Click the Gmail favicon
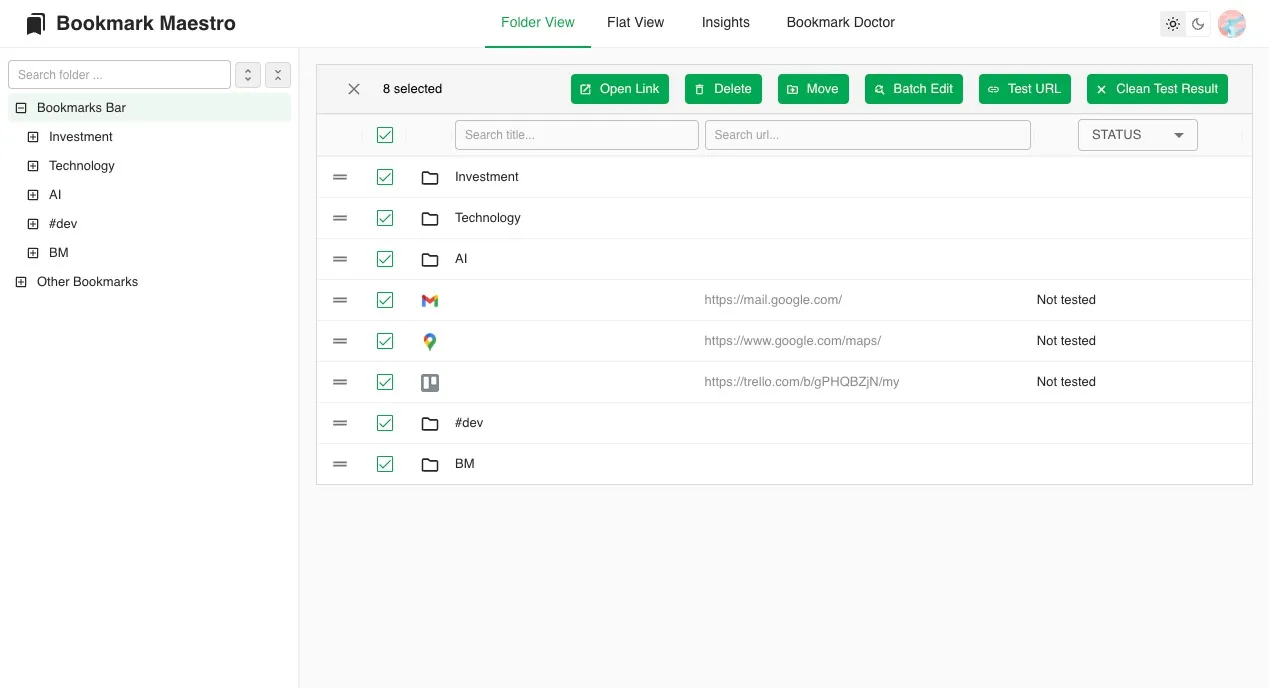 click(x=430, y=300)
